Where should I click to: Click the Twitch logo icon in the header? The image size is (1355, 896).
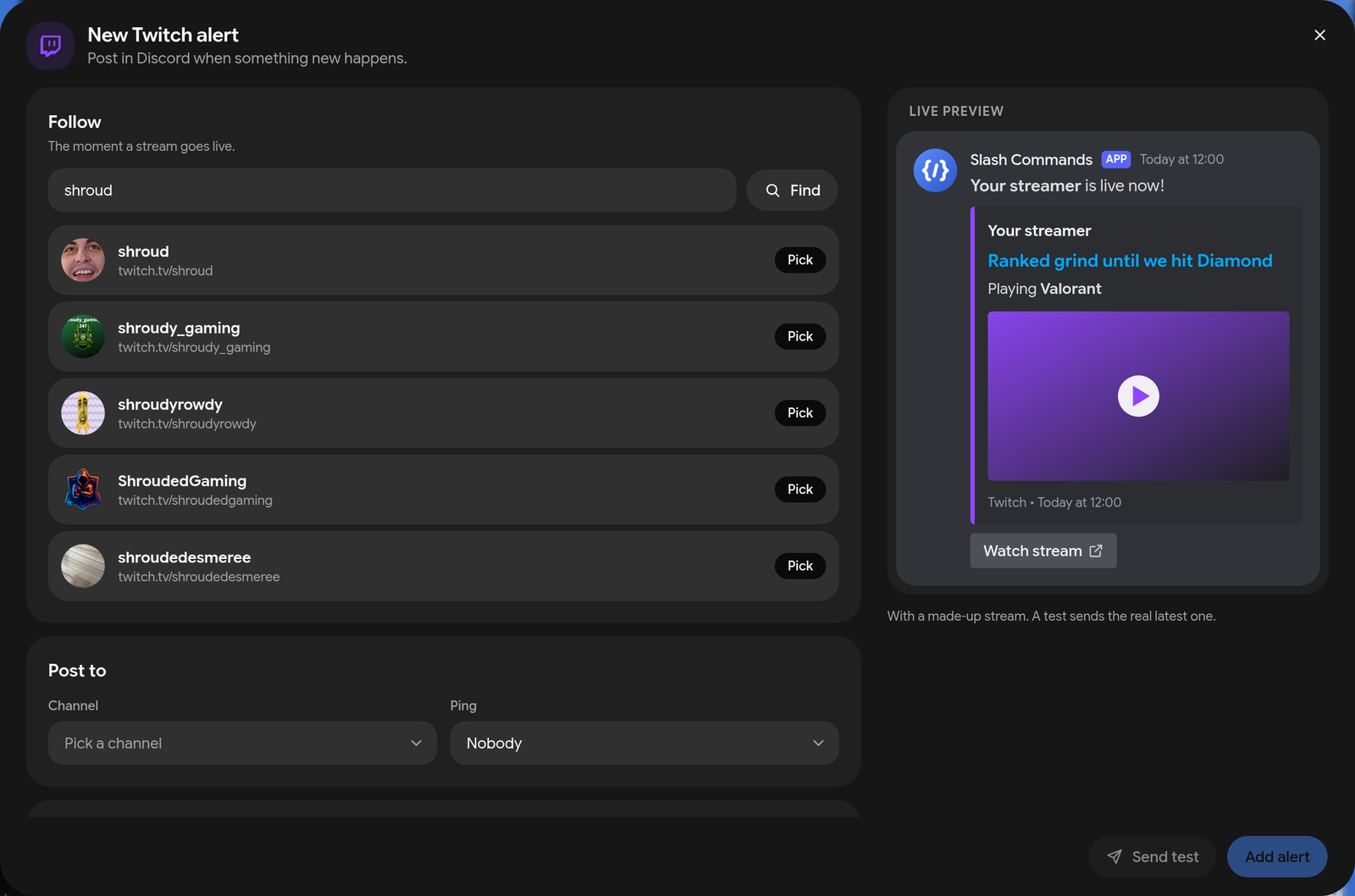click(51, 46)
